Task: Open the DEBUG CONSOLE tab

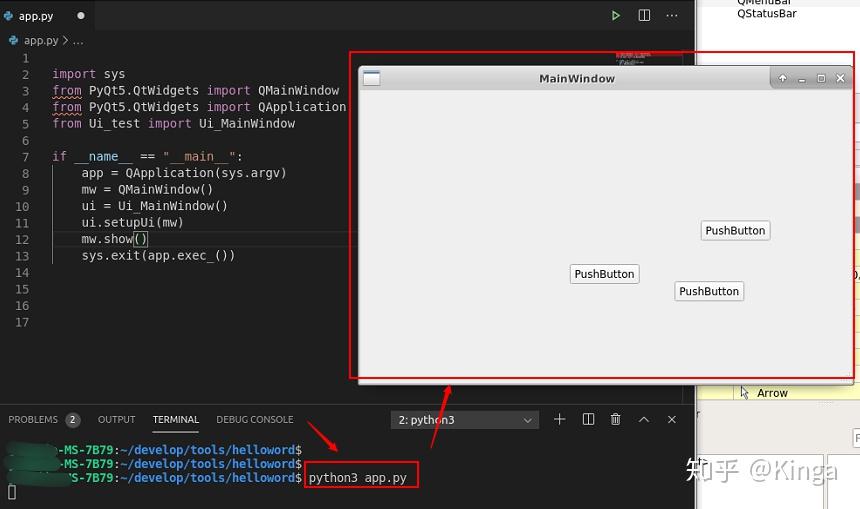Action: pos(254,420)
